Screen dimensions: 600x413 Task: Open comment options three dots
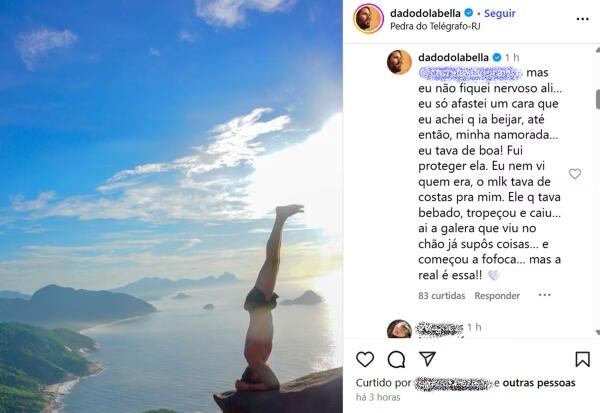[545, 295]
